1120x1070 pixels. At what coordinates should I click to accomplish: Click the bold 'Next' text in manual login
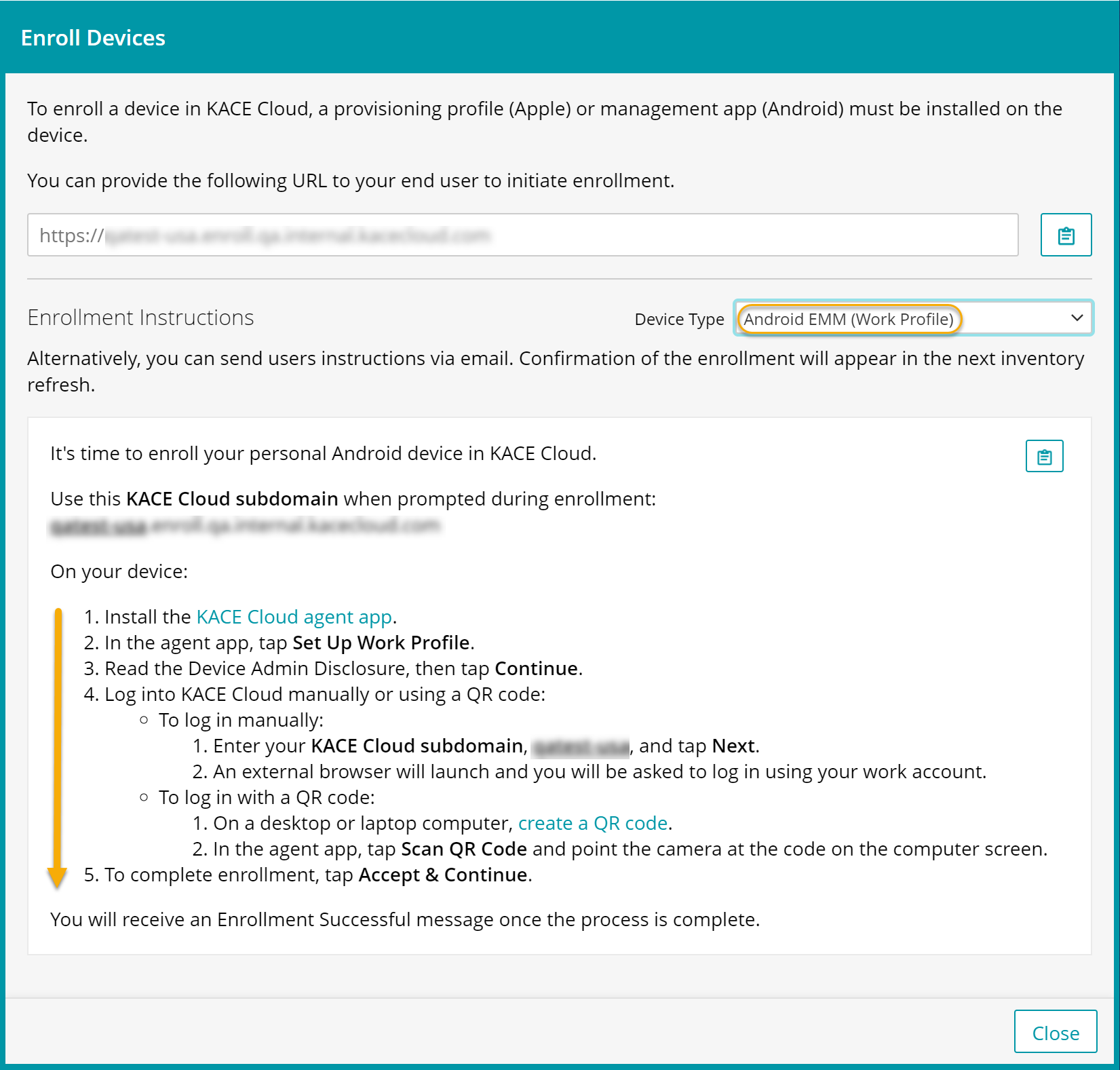pos(733,746)
